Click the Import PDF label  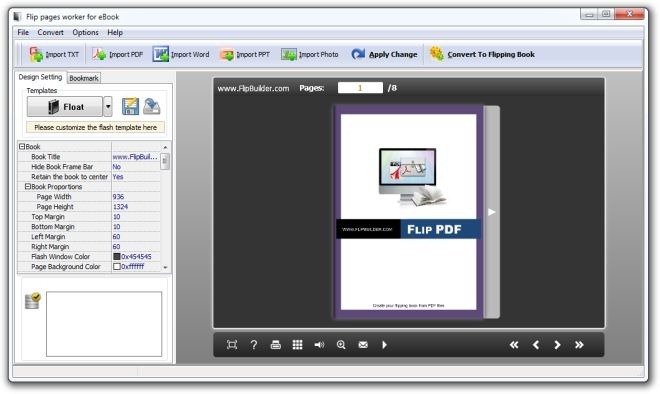click(126, 55)
